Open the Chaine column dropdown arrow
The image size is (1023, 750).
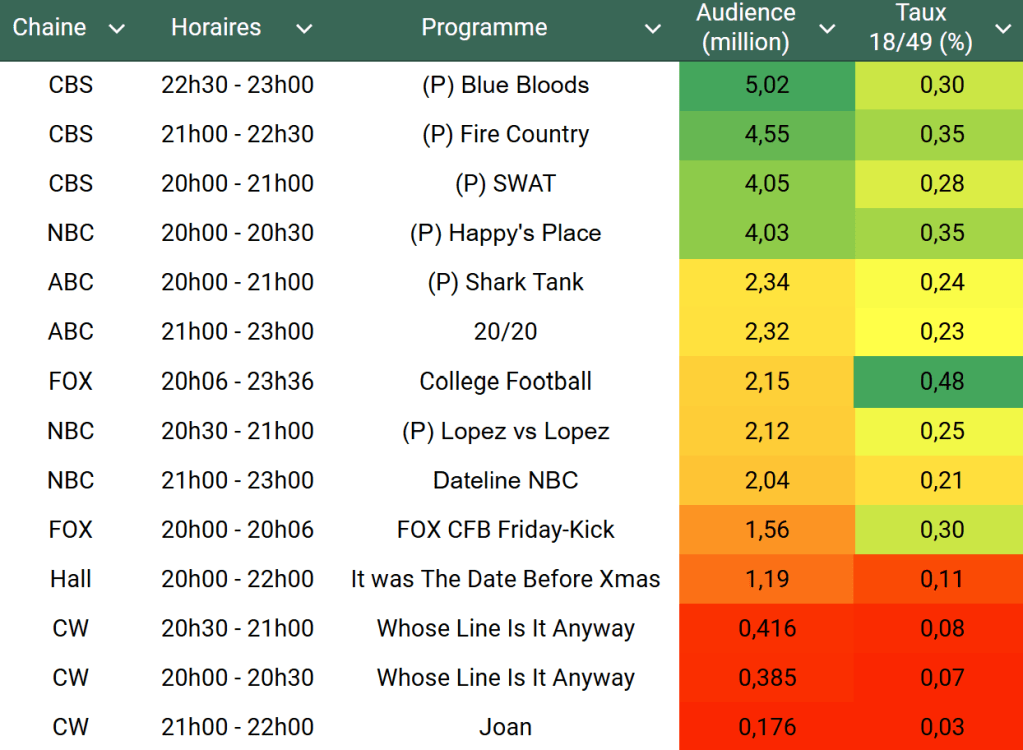pos(116,29)
